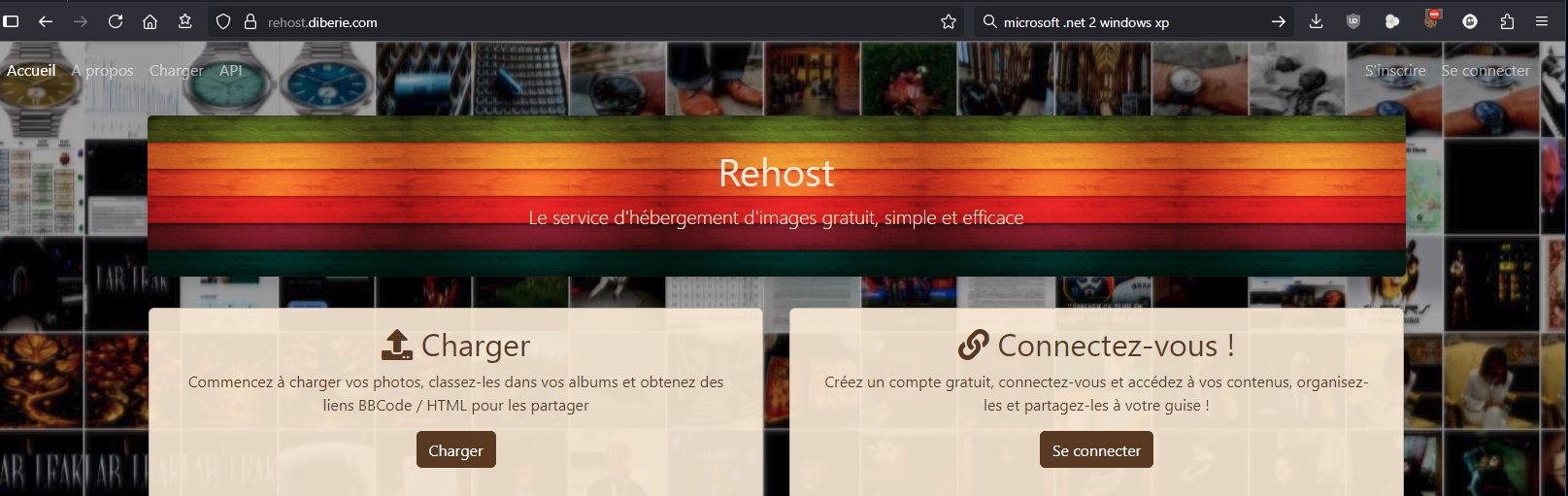View site security padlock information
The image size is (1568, 496).
[250, 21]
